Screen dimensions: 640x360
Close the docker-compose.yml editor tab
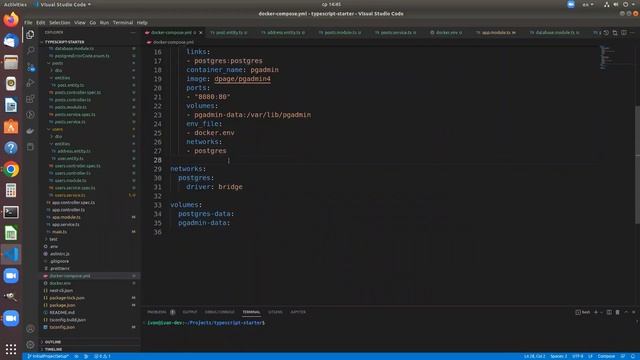200,33
